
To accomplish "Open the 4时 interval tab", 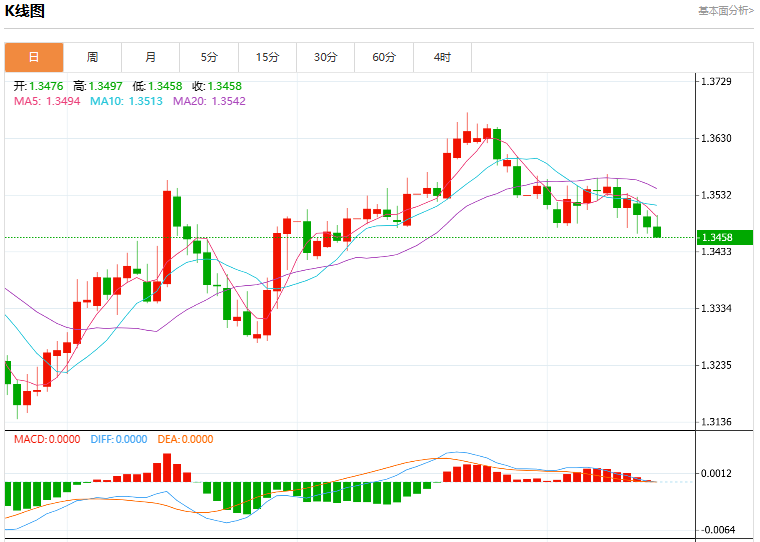I will 443,57.
